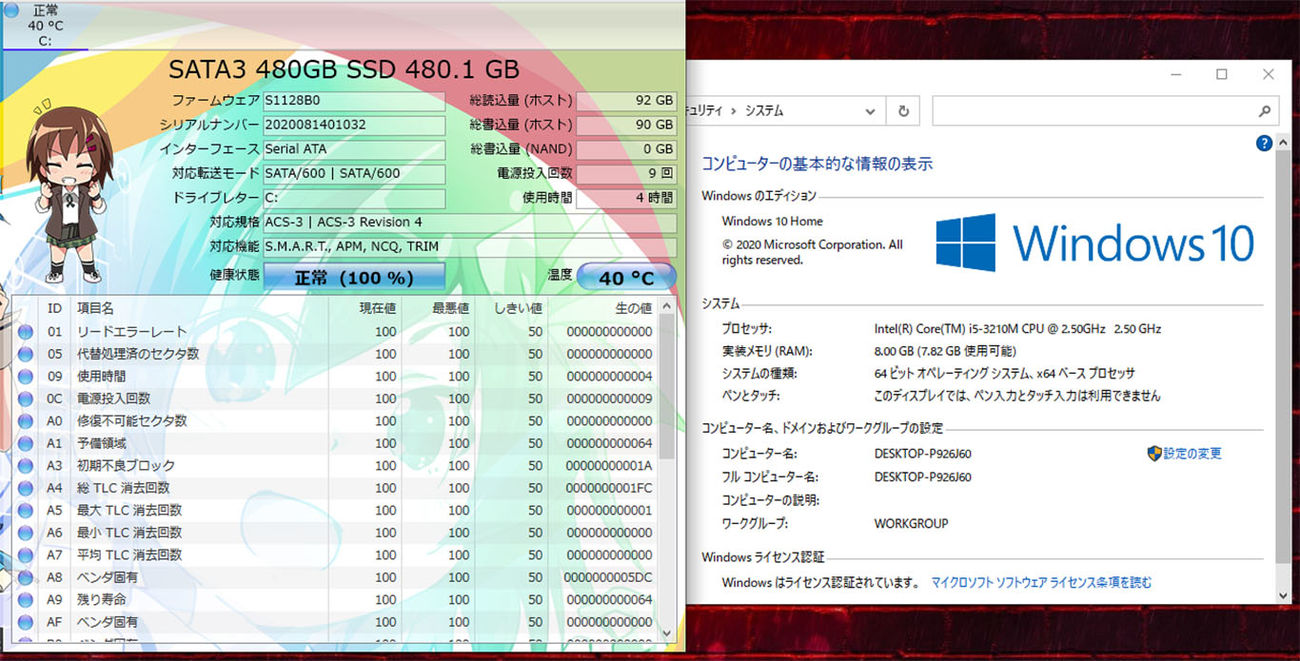This screenshot has height=661, width=1300.
Task: Click the S.M.A.R.T. list scroll down arrow
Action: pyautogui.click(x=667, y=633)
